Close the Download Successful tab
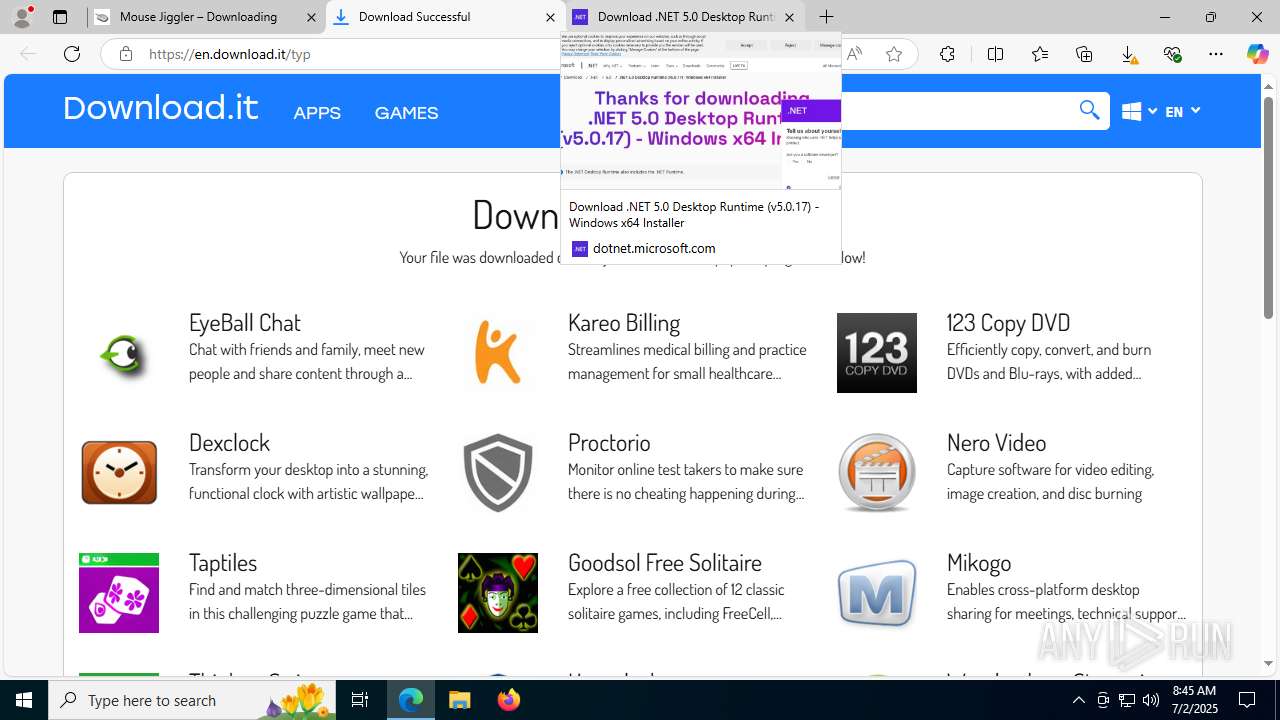 point(550,17)
